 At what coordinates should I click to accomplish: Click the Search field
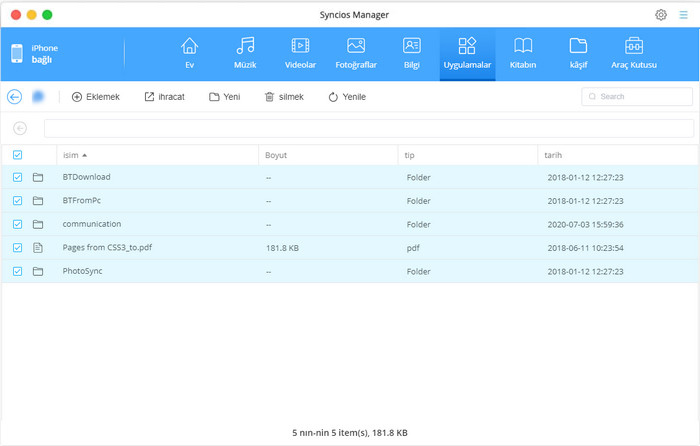click(637, 96)
